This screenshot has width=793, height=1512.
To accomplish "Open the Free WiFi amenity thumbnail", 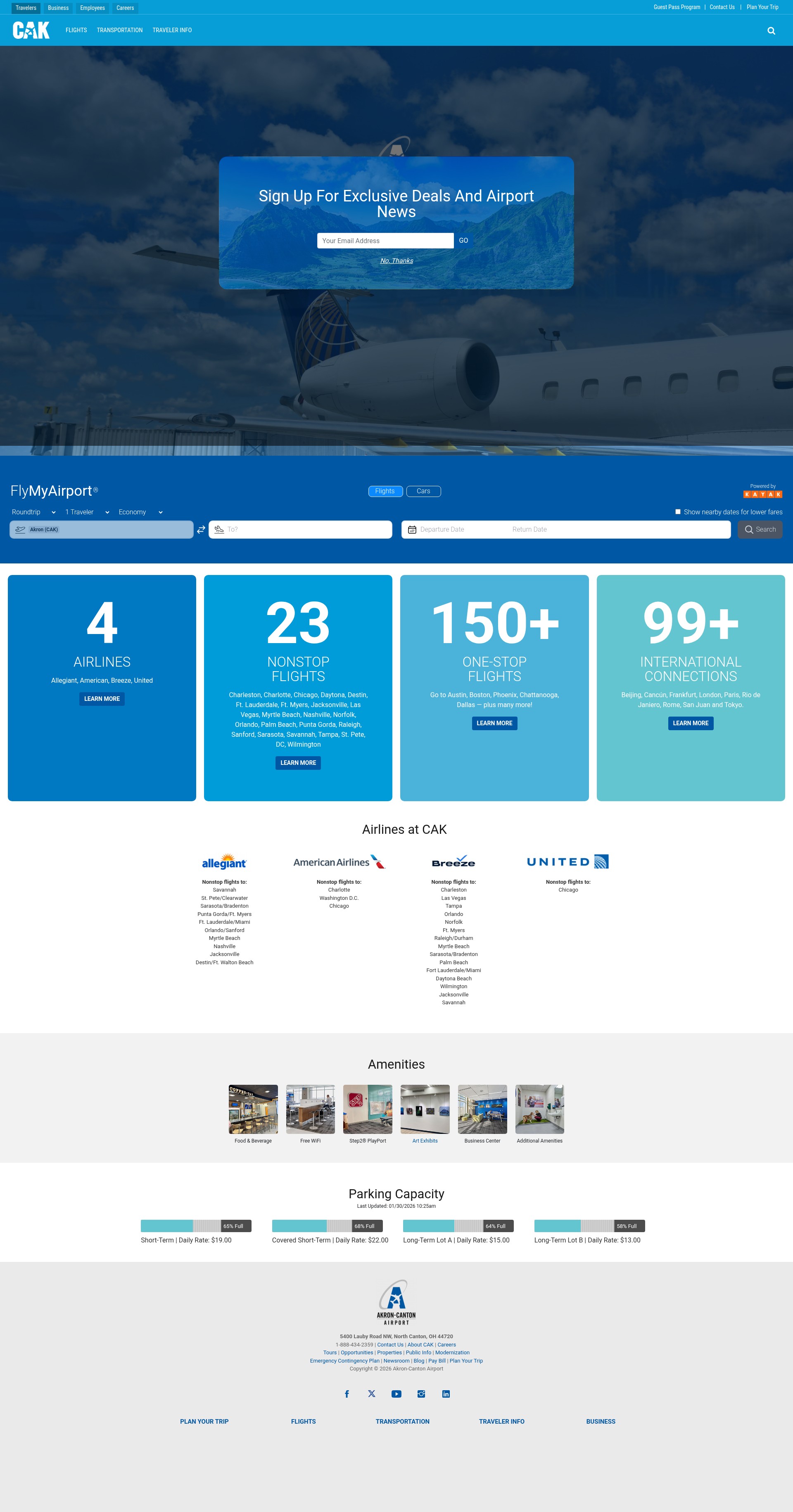I will pos(310,1109).
